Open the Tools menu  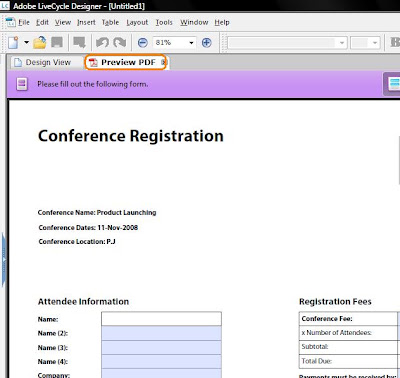click(x=164, y=22)
